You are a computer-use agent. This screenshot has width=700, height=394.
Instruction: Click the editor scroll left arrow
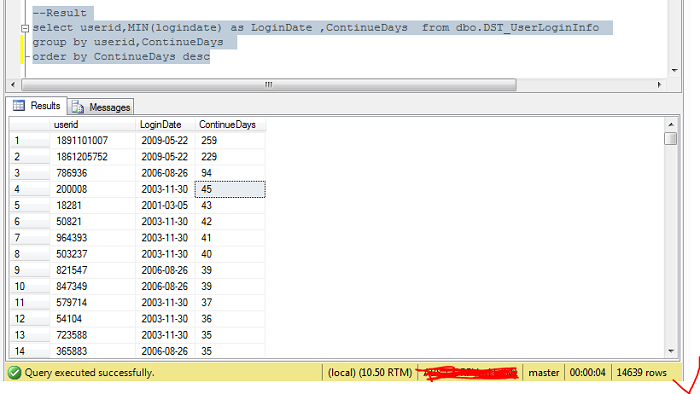[13, 84]
